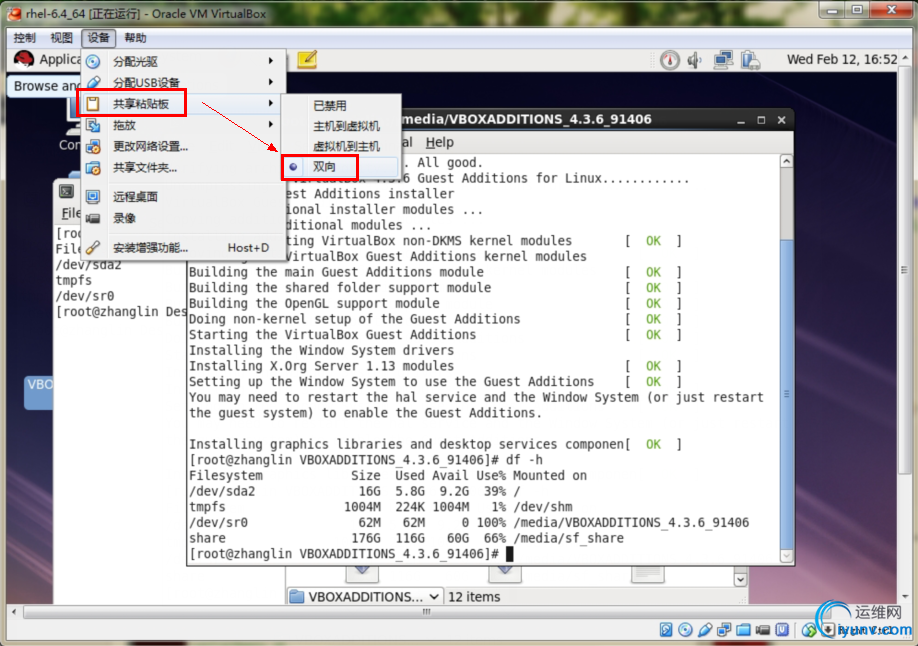Click the Red Hat Applications icon
The image size is (918, 646).
click(24, 59)
